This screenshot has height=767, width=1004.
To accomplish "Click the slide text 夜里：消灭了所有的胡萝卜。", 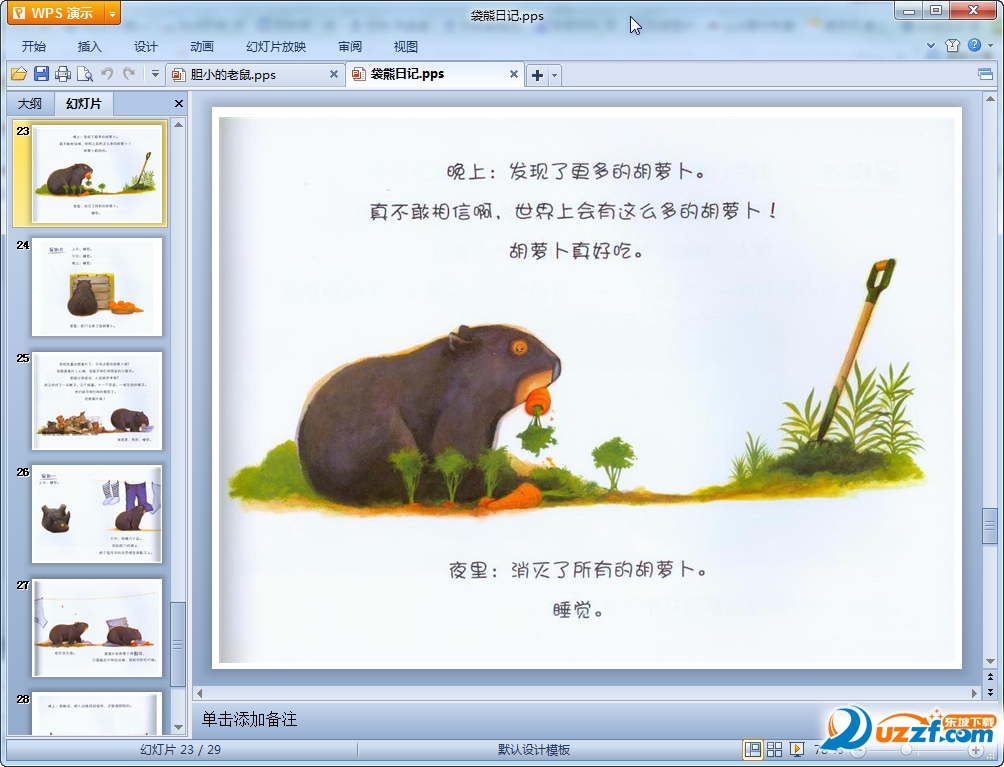I will (579, 569).
